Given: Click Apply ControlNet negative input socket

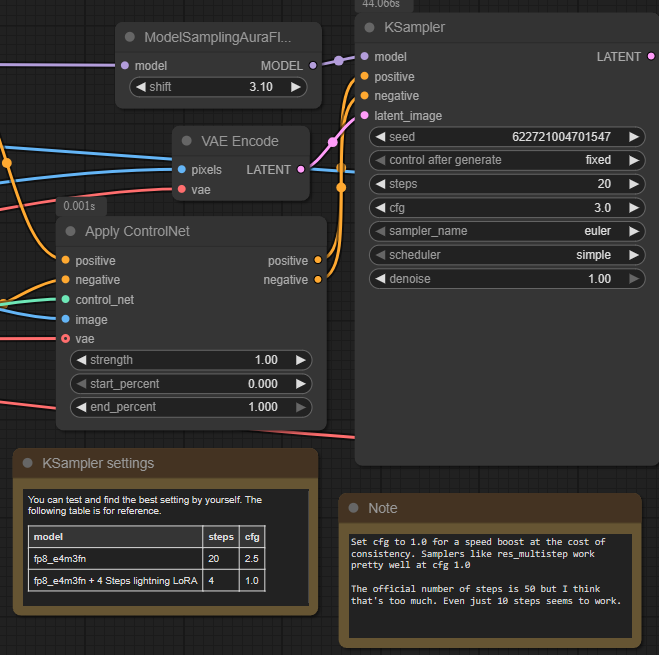Looking at the screenshot, I should click(x=66, y=280).
